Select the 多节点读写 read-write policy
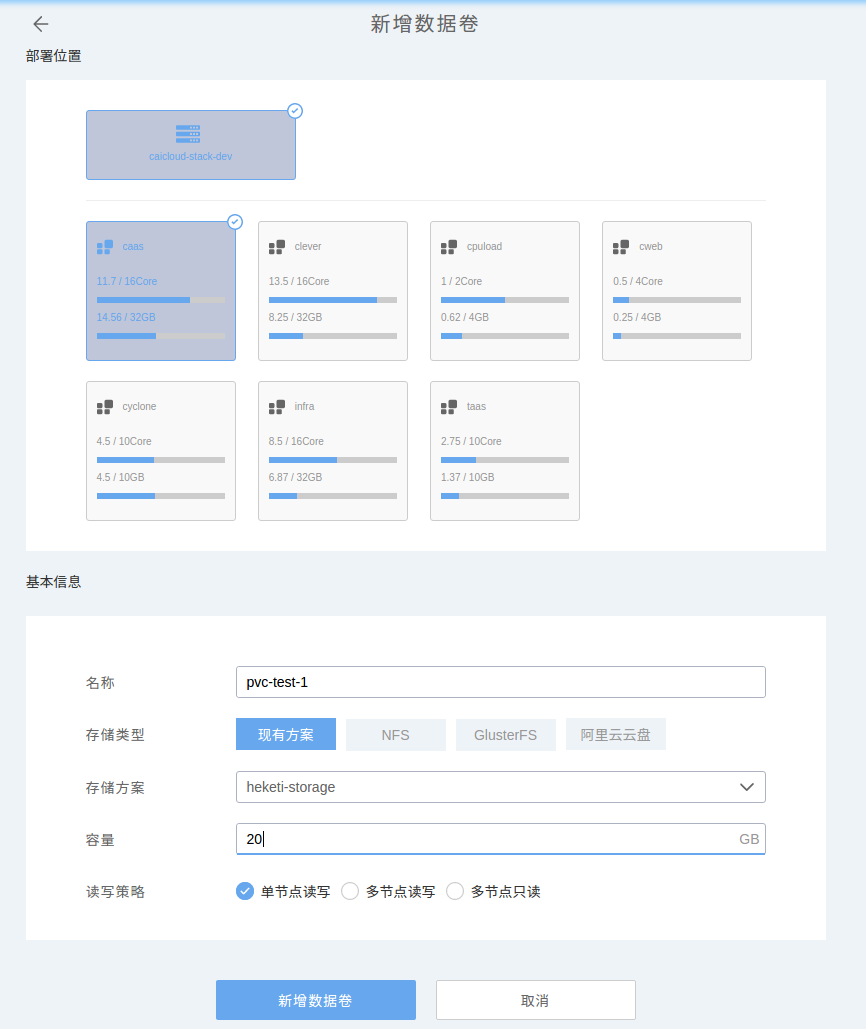The width and height of the screenshot is (866, 1029). [350, 891]
